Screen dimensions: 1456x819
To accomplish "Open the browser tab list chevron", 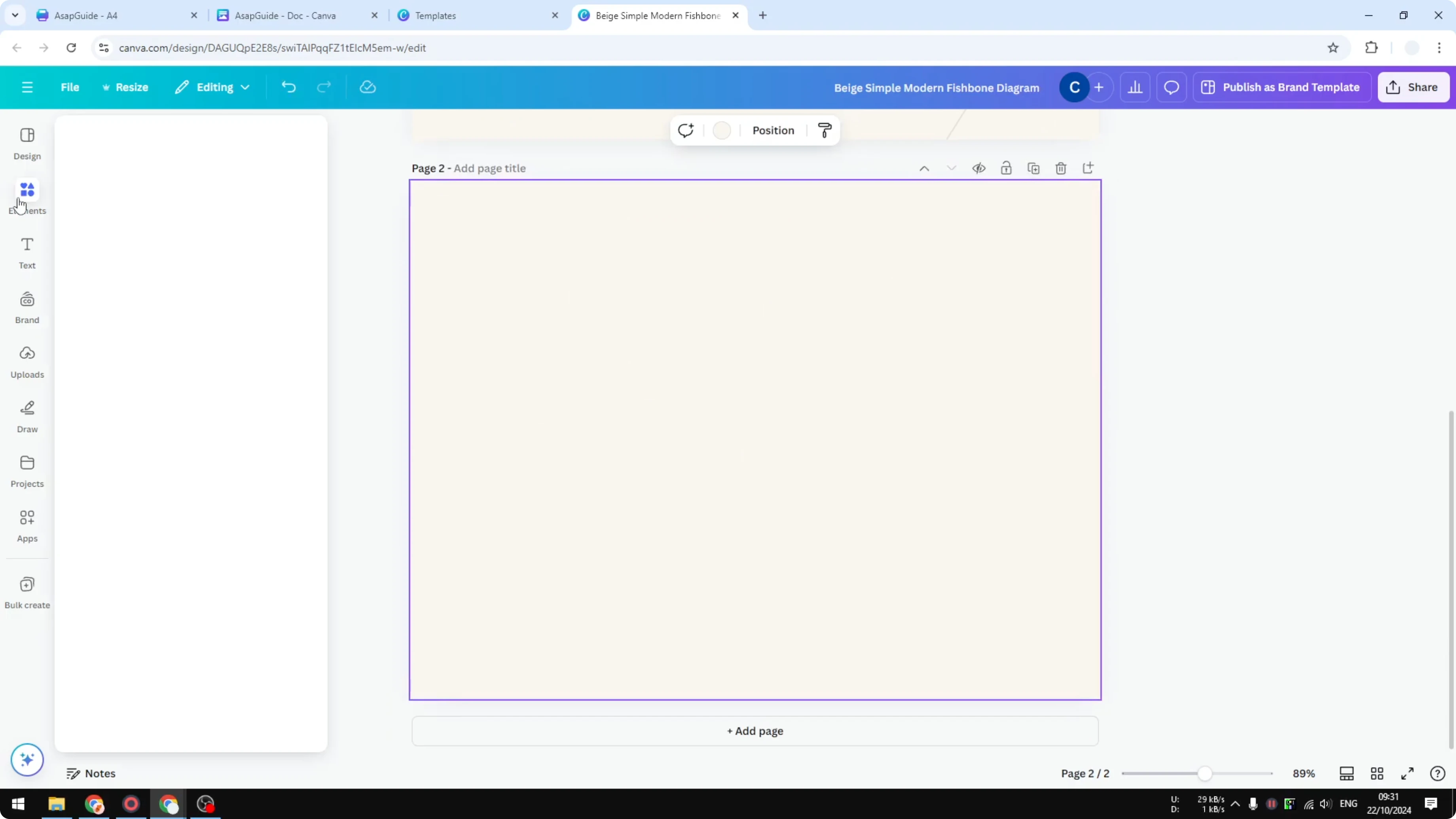I will pos(15,15).
